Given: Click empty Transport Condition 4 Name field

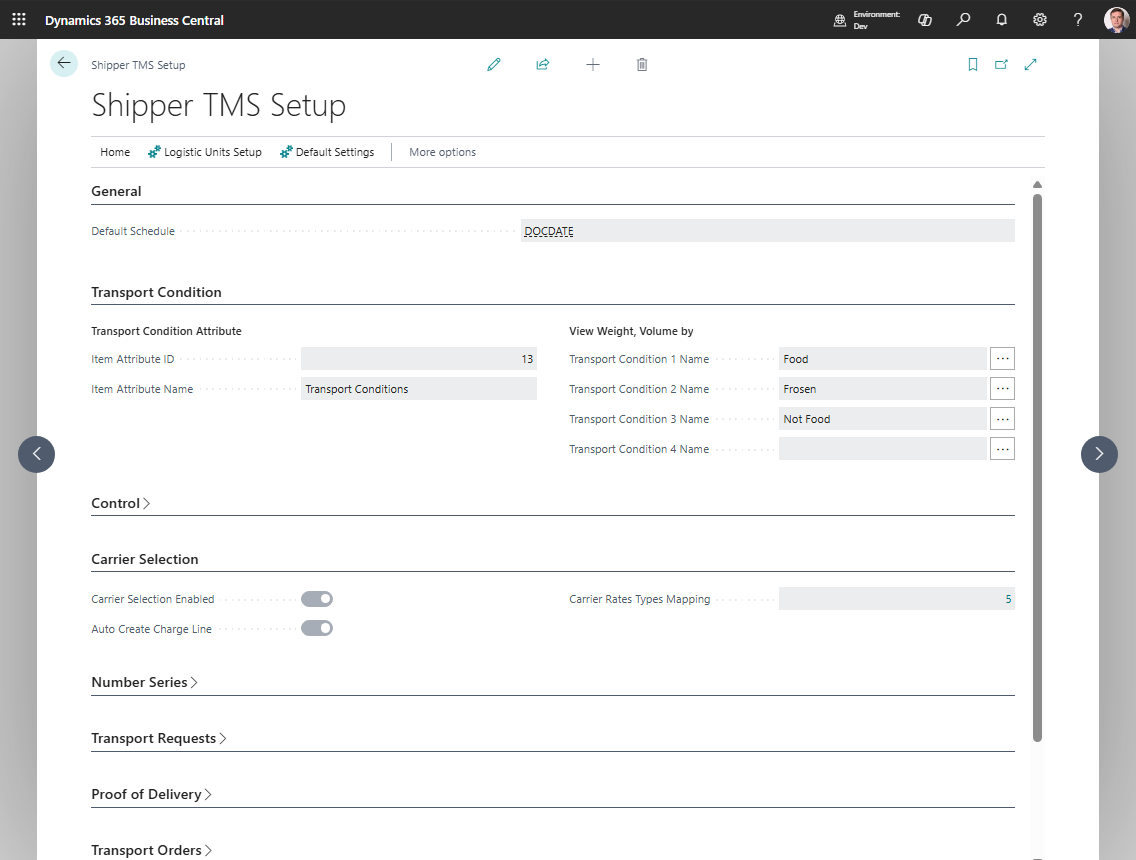Looking at the screenshot, I should click(882, 448).
